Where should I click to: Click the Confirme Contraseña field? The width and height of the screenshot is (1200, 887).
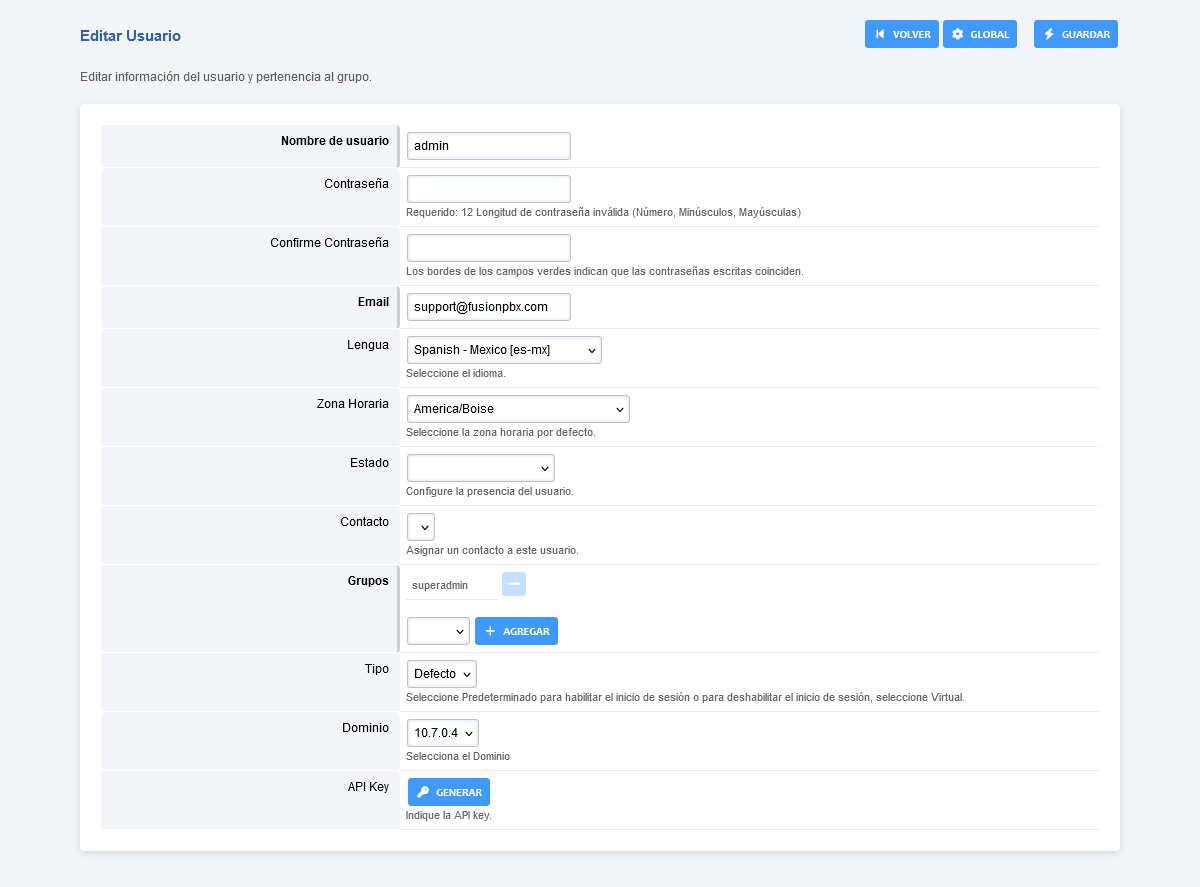click(x=488, y=248)
